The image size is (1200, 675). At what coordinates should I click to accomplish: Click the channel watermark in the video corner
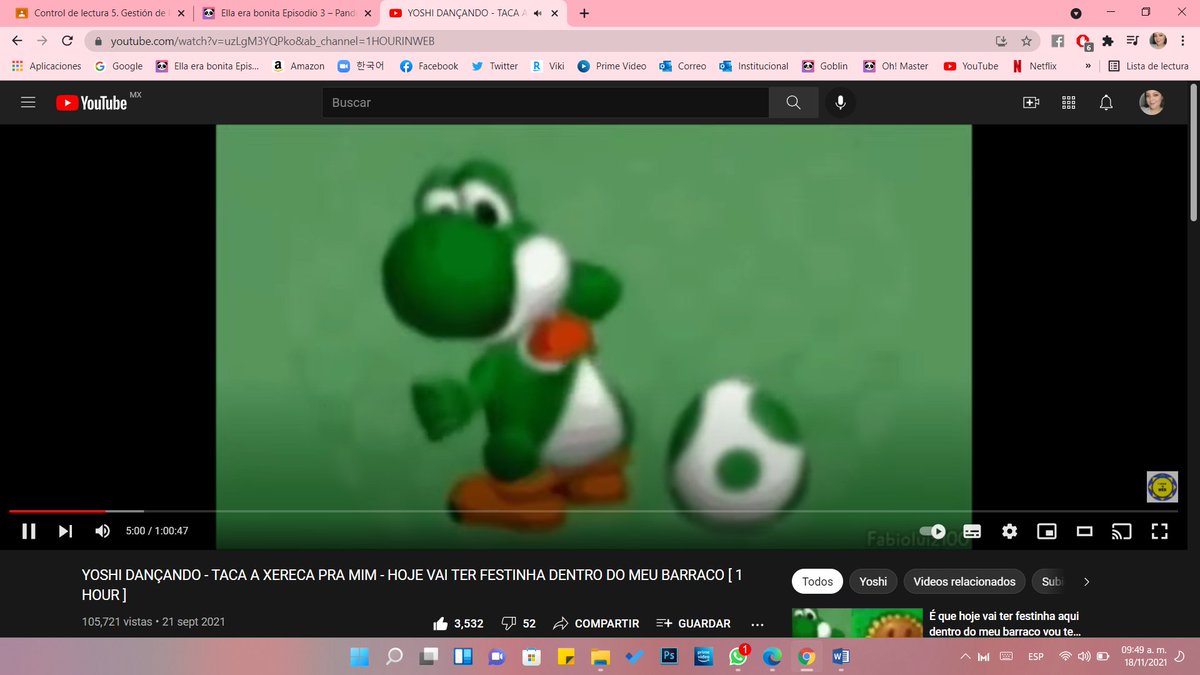pyautogui.click(x=1161, y=487)
